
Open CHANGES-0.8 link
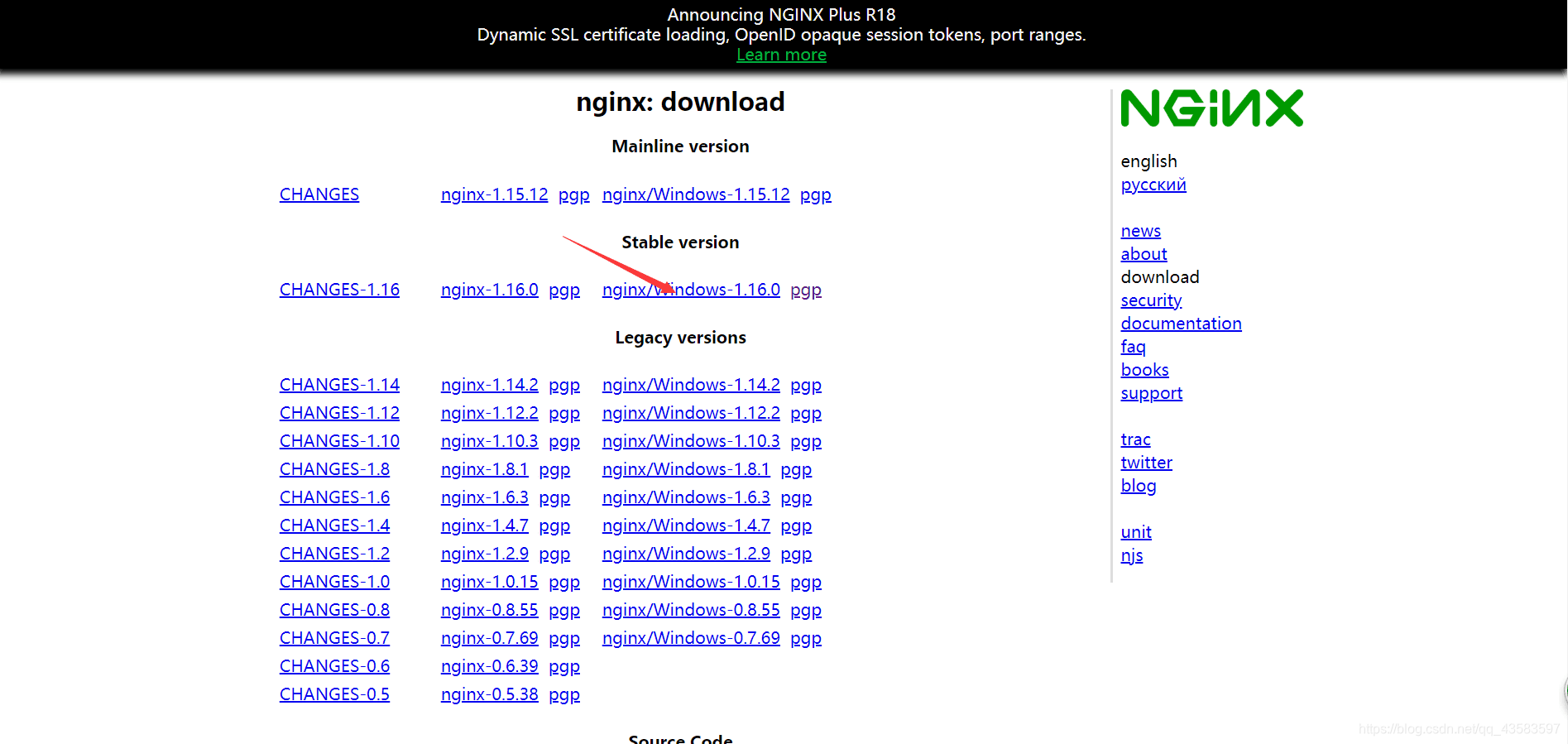tap(334, 610)
